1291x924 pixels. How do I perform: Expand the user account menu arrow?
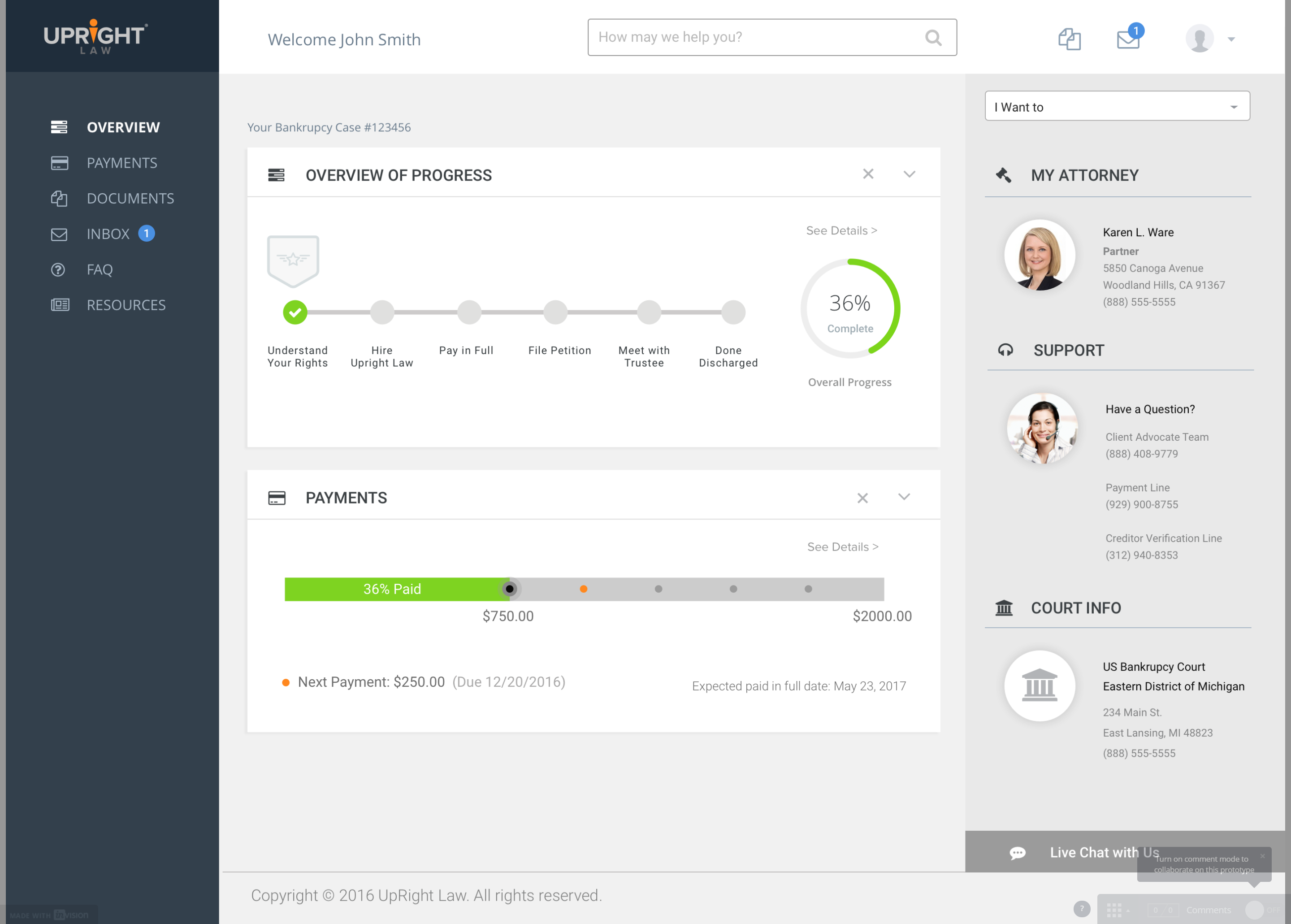point(1231,39)
